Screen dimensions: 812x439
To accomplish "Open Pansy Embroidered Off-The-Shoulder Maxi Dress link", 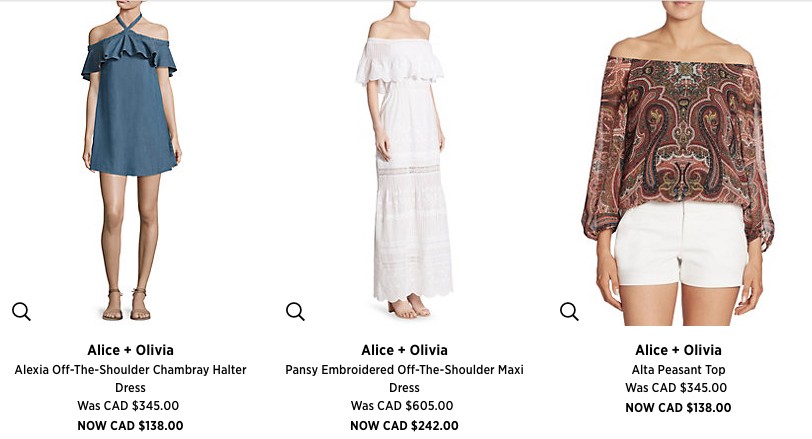I will [404, 378].
